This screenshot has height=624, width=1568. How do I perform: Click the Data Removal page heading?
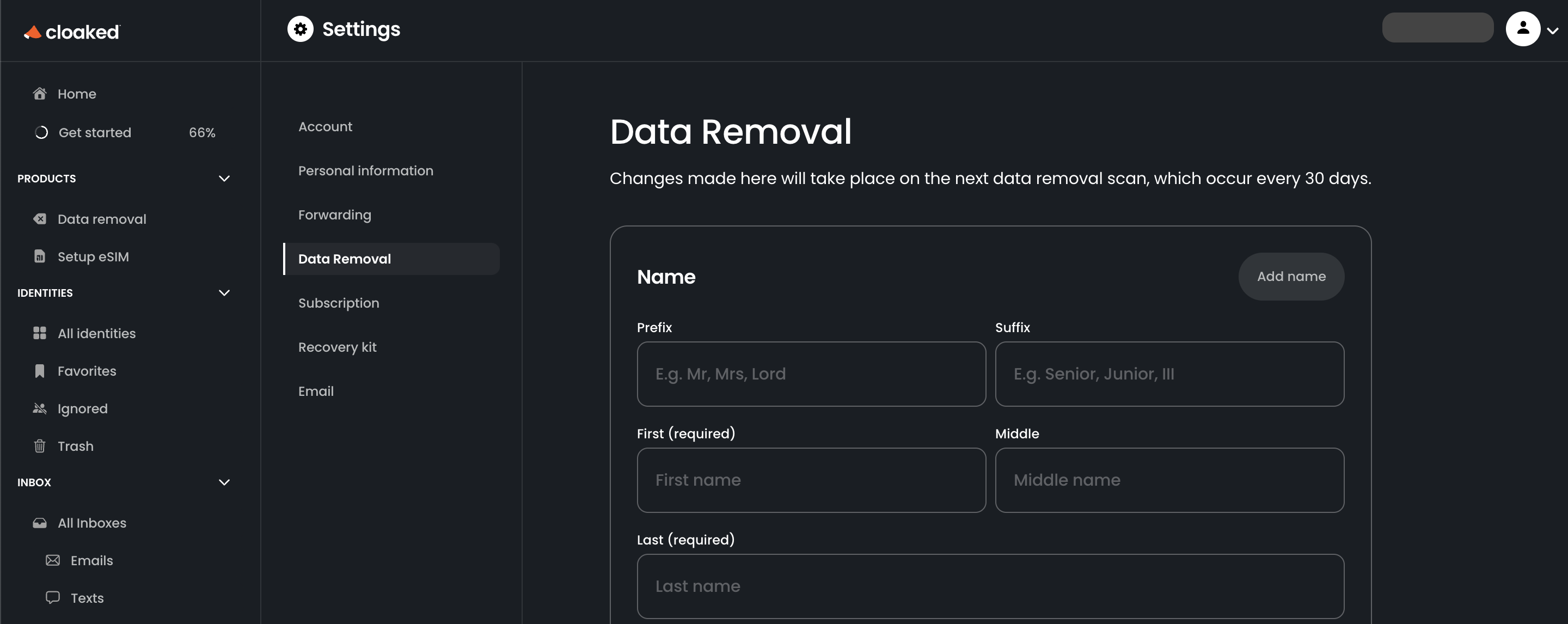point(731,131)
